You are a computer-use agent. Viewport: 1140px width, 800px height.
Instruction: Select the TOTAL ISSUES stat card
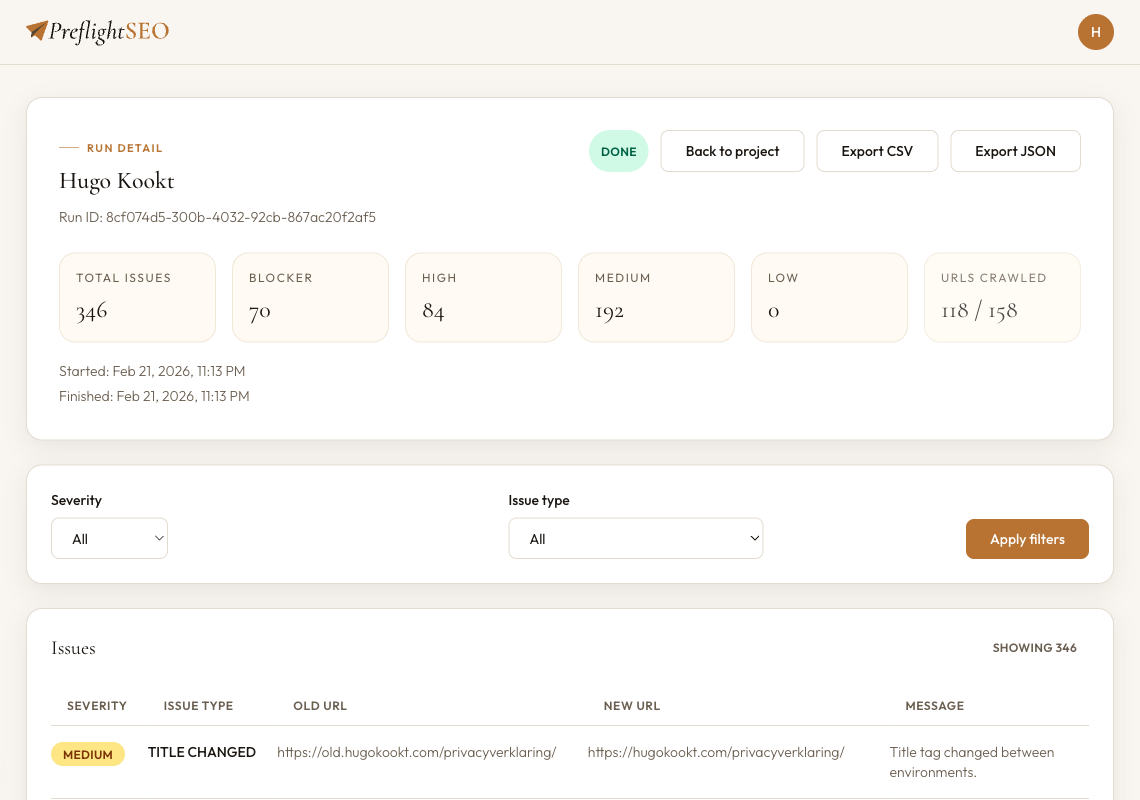[x=137, y=297]
